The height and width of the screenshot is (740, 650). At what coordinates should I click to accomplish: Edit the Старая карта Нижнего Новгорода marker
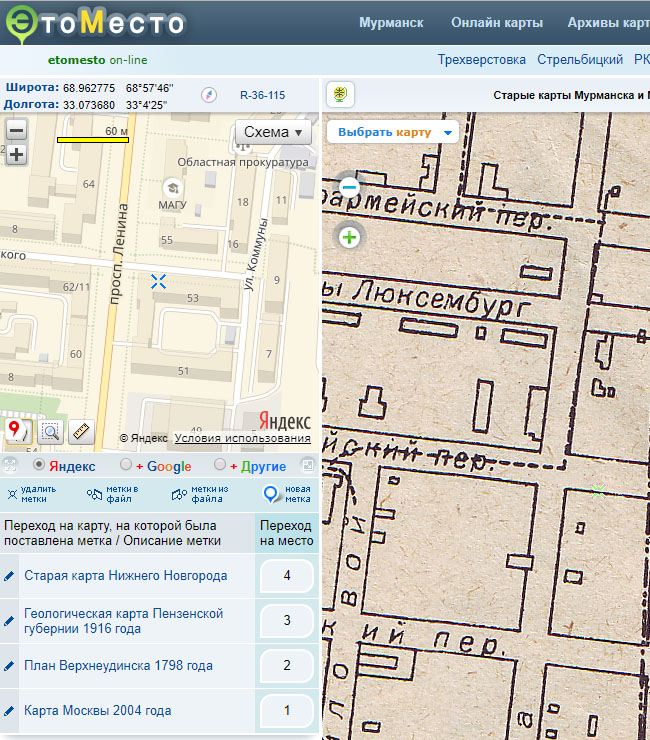9,576
